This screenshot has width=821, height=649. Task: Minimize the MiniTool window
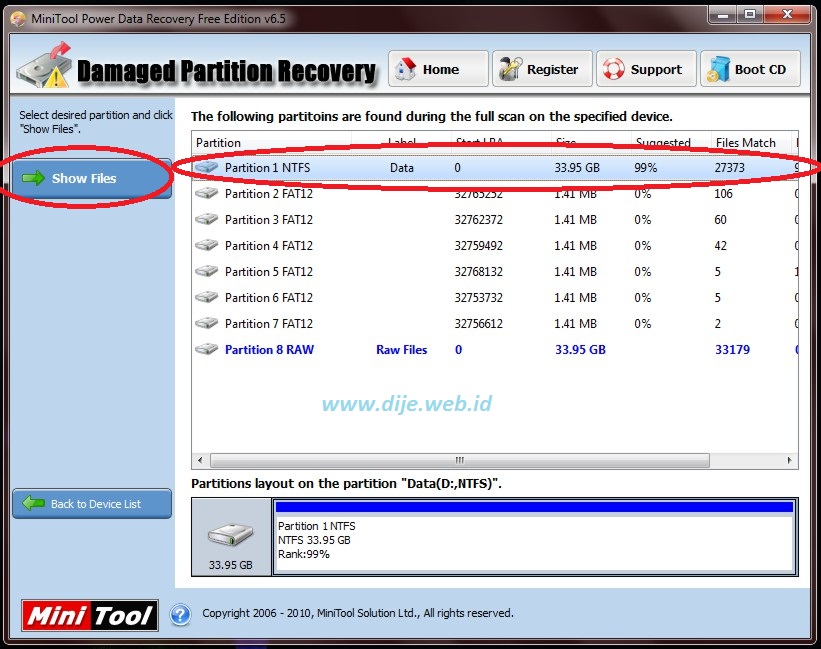coord(723,15)
